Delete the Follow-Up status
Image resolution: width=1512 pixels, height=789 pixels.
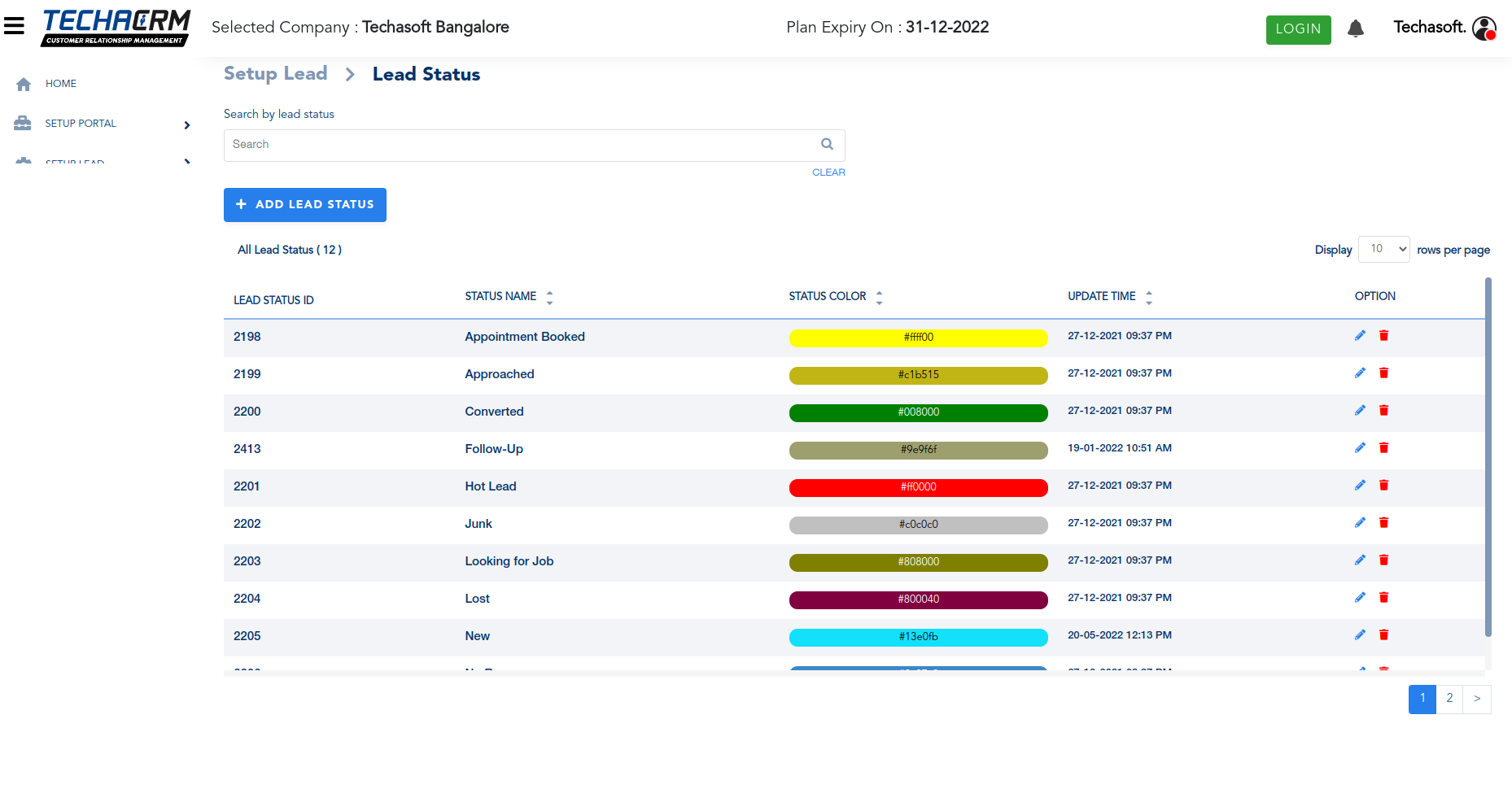[x=1383, y=448]
